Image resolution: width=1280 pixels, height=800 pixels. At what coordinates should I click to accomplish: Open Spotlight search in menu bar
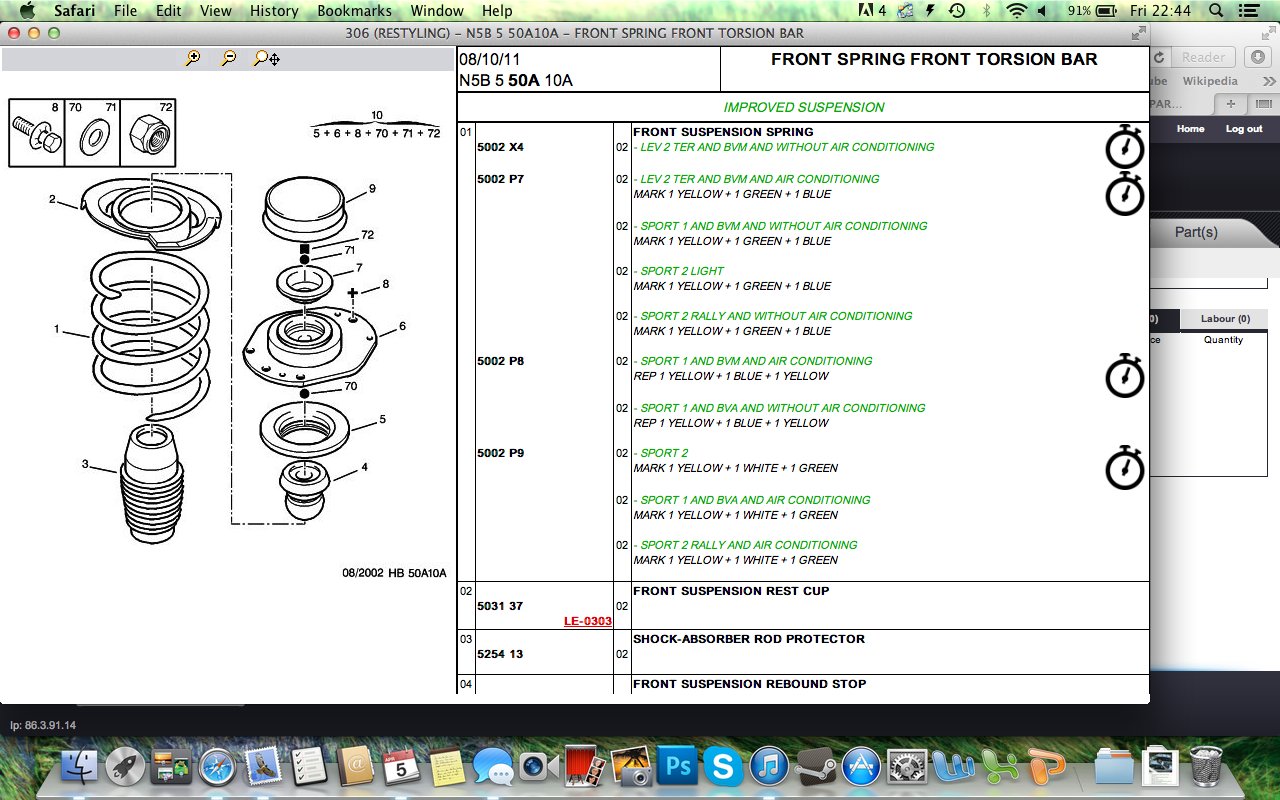pyautogui.click(x=1216, y=11)
